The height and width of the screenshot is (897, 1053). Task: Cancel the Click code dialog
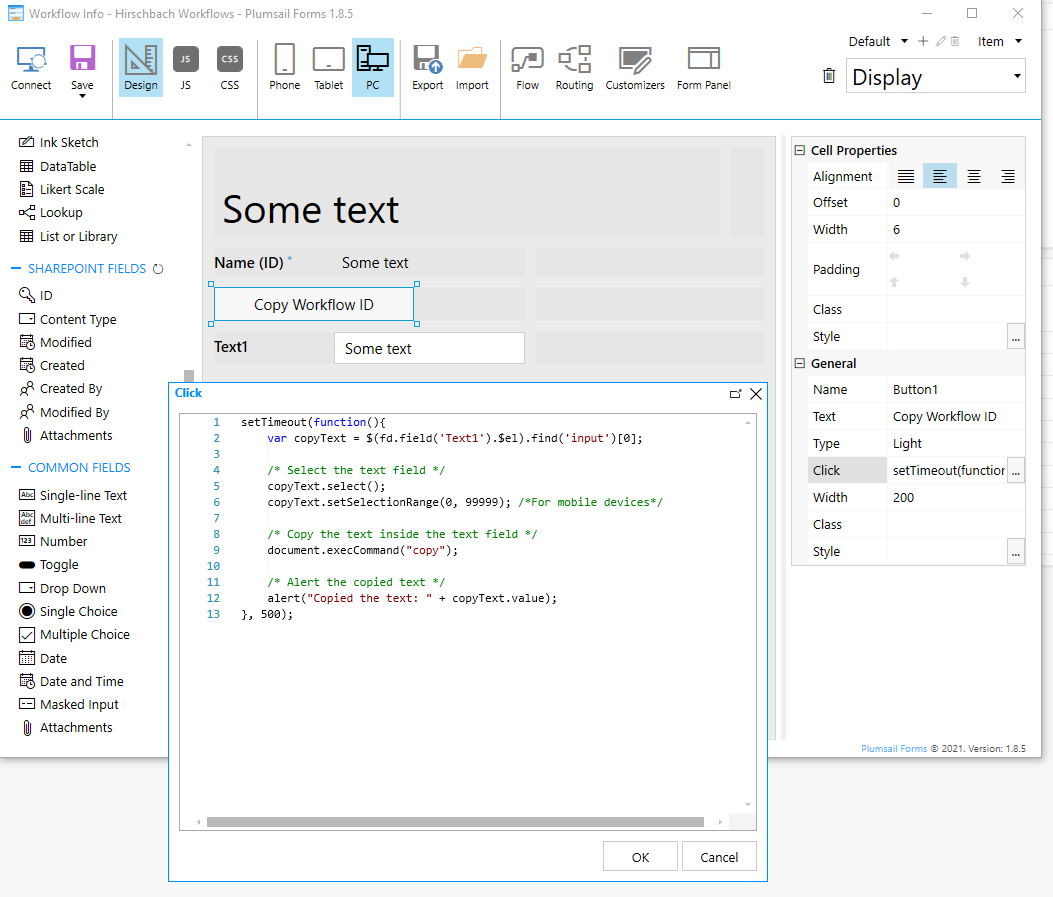pyautogui.click(x=719, y=857)
